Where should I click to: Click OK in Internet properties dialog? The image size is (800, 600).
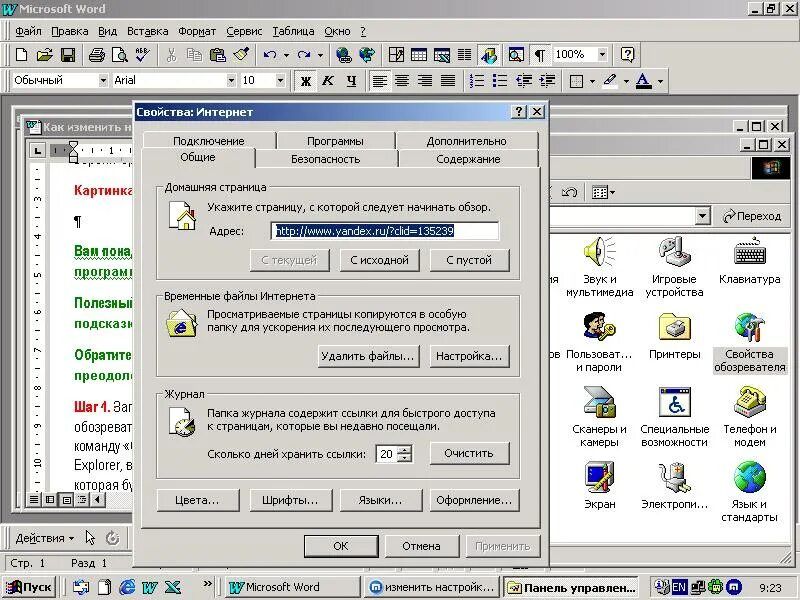(x=341, y=546)
